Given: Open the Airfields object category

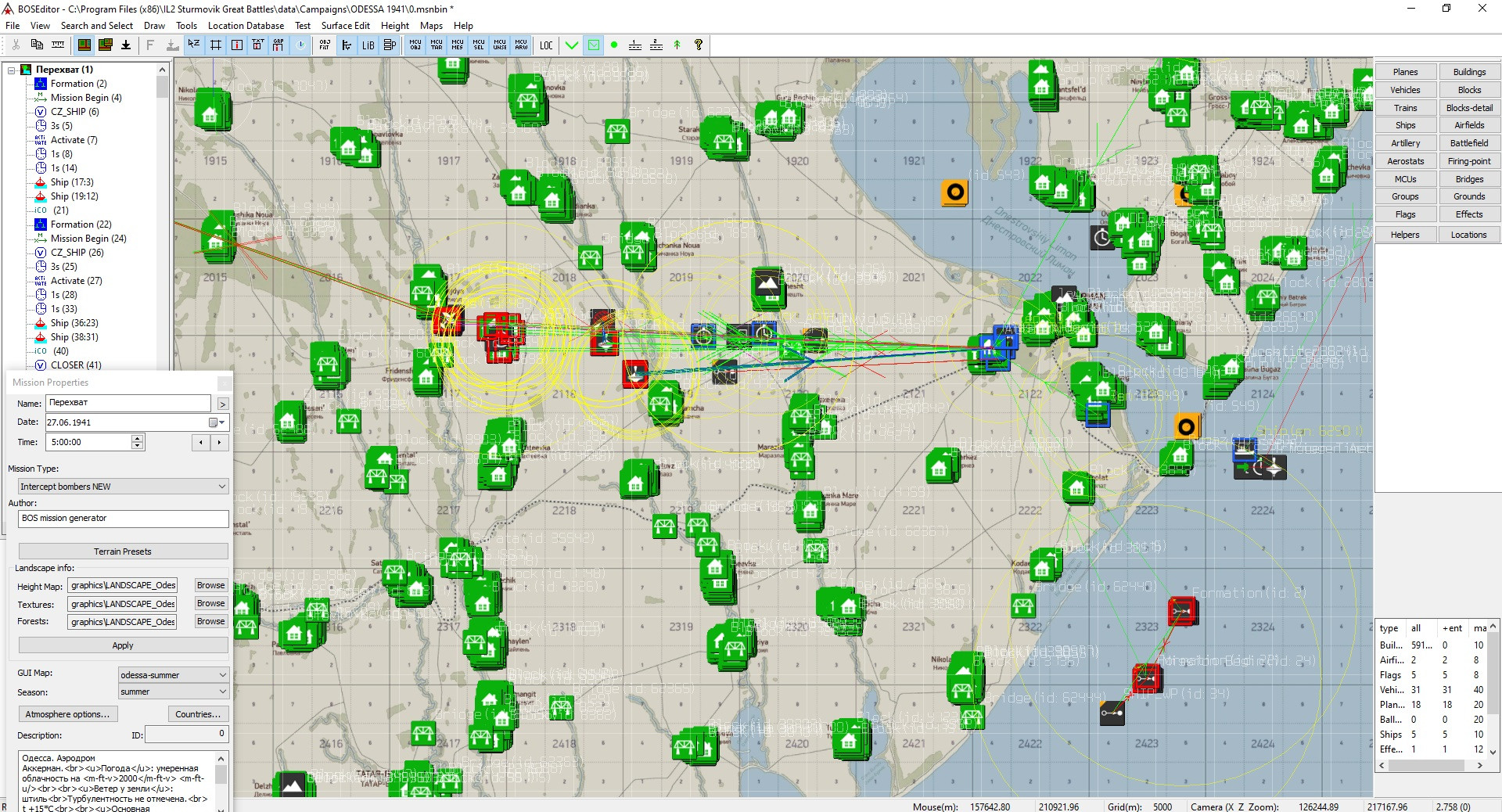Looking at the screenshot, I should click(x=1469, y=125).
